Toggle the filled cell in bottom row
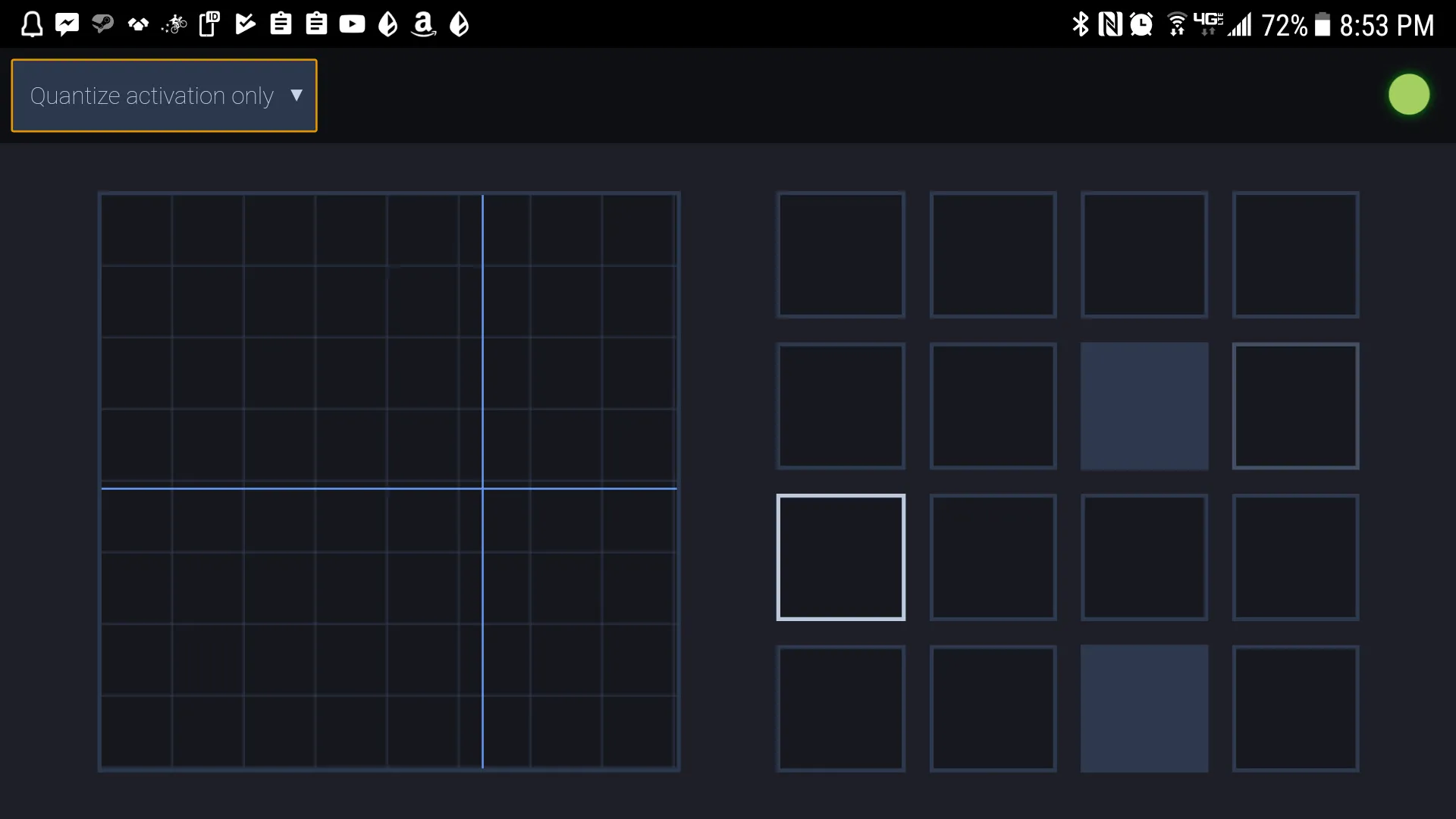Image resolution: width=1456 pixels, height=819 pixels. click(1144, 708)
